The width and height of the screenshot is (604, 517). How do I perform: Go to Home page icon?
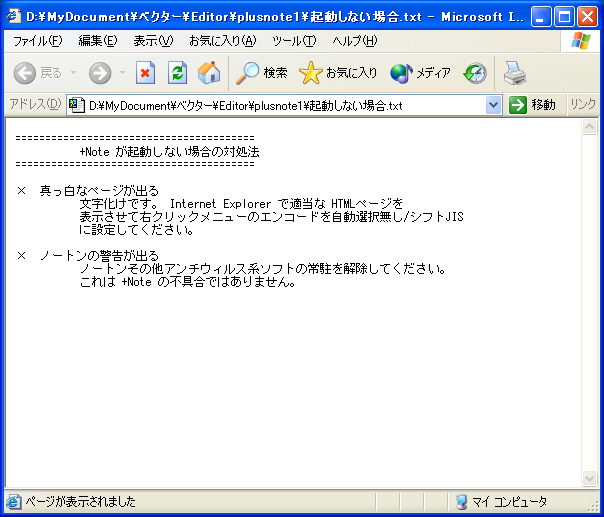tap(209, 72)
